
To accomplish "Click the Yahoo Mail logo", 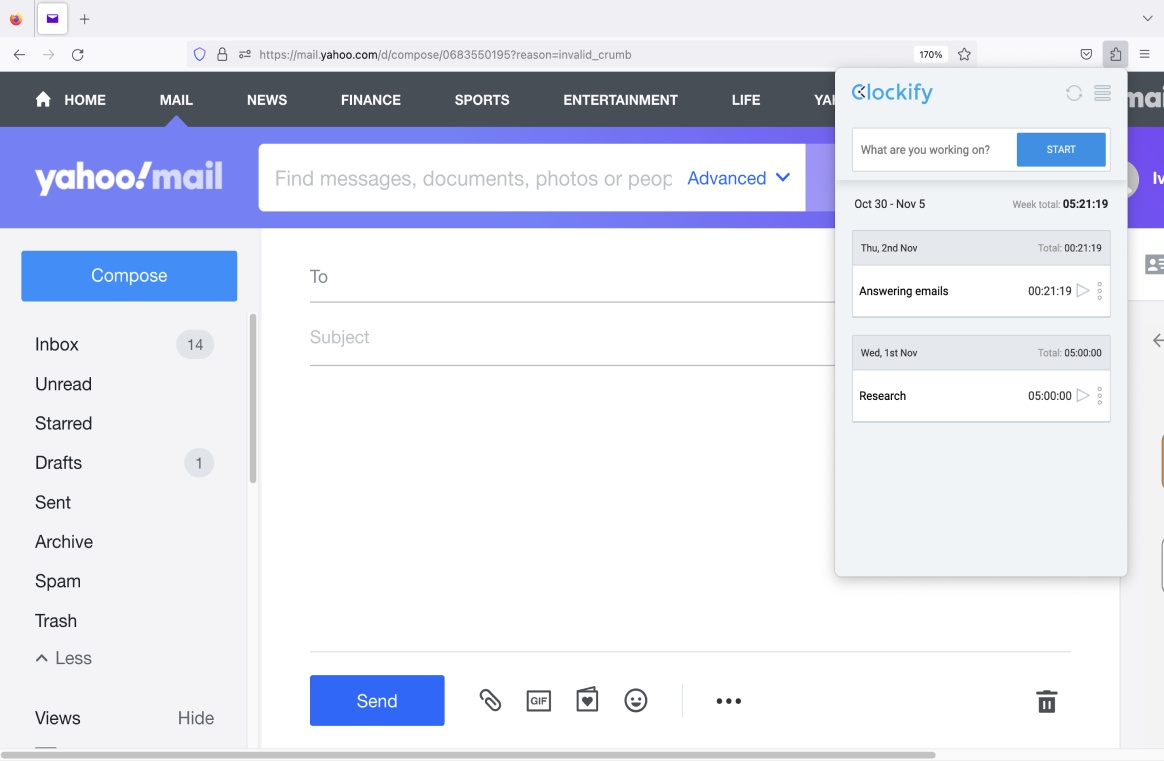I will tap(128, 177).
